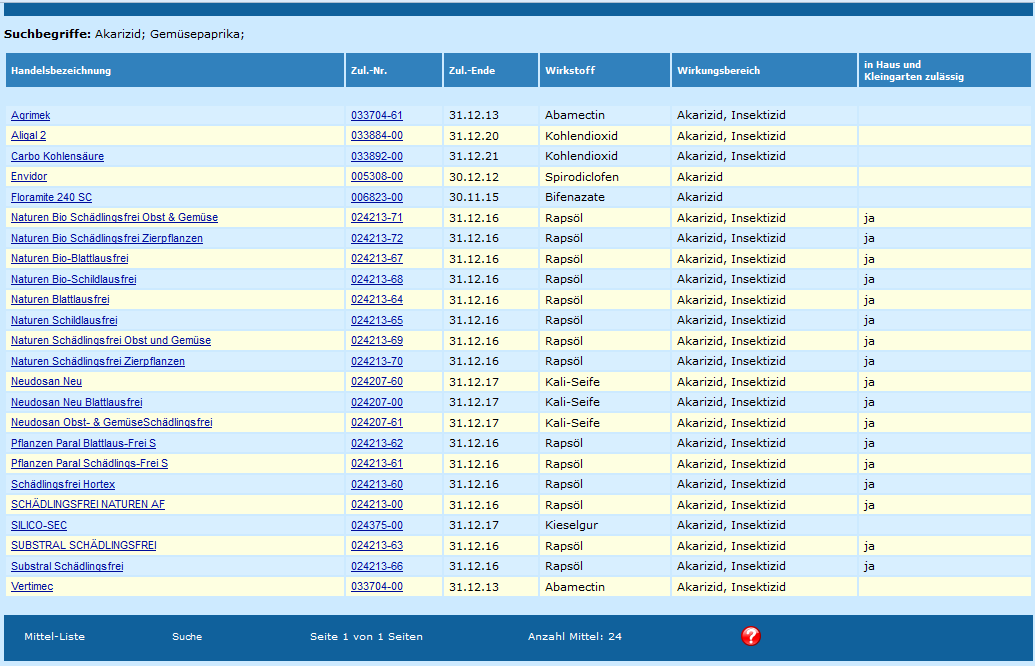Image resolution: width=1035 pixels, height=666 pixels.
Task: Select approval number 024207-00
Action: point(377,402)
